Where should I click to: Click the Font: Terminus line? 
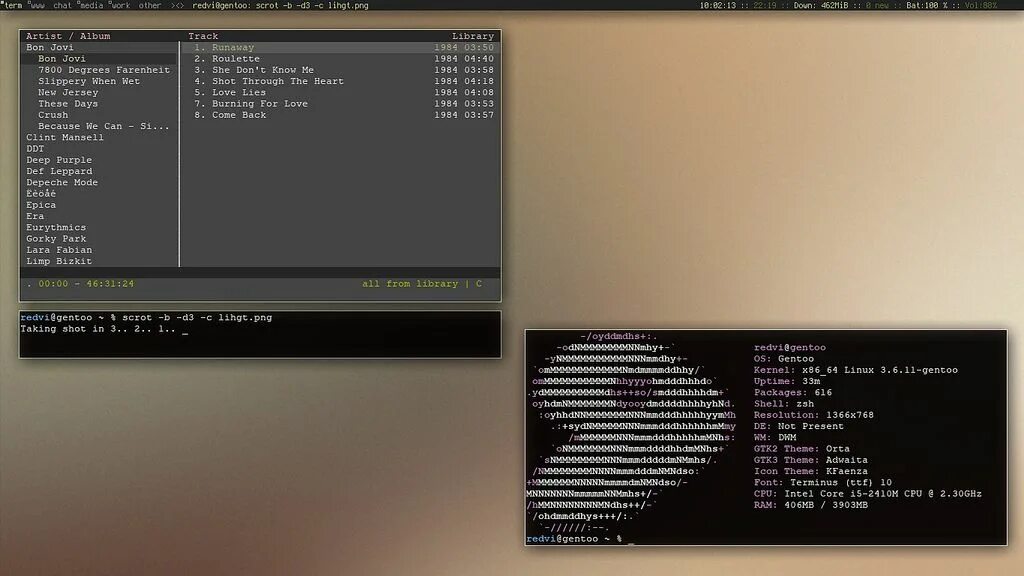823,482
